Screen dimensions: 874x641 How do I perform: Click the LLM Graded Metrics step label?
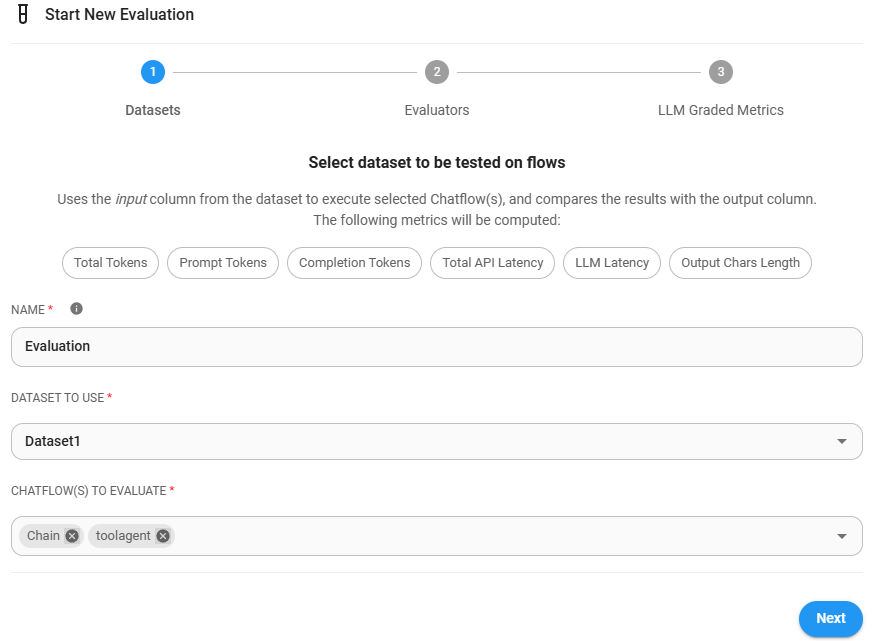click(720, 110)
